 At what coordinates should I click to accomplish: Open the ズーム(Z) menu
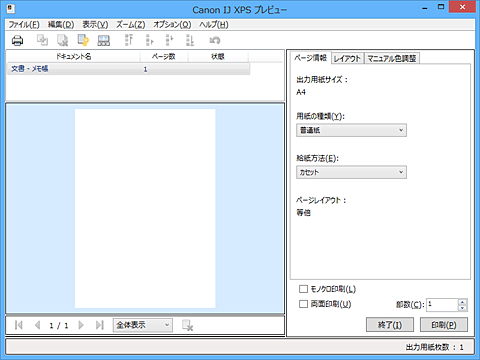131,25
